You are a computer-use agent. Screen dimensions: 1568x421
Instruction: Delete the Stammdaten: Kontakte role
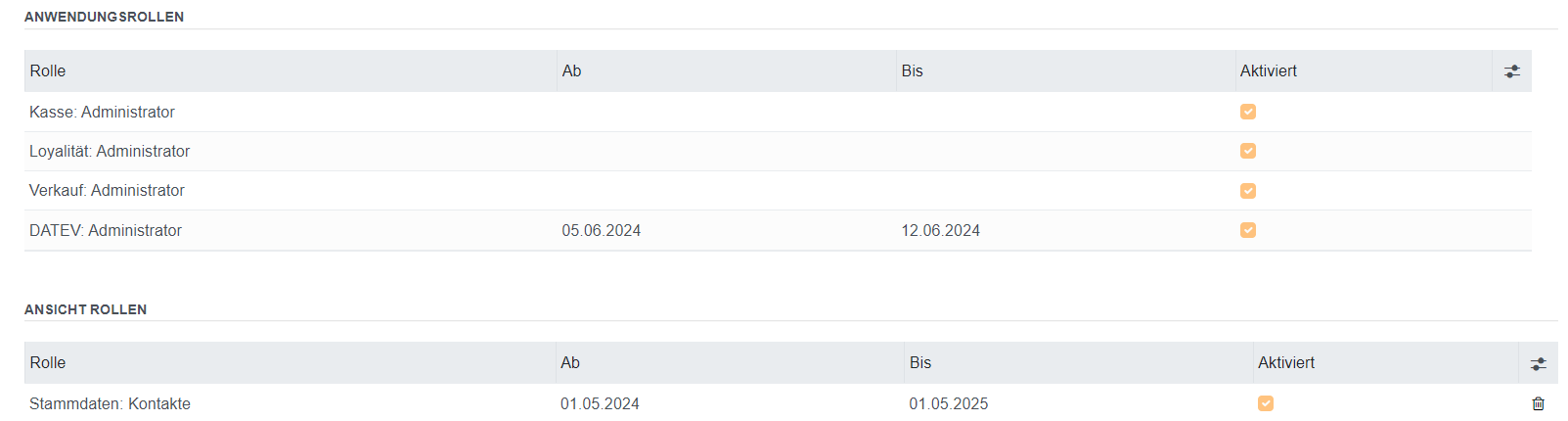[1538, 403]
